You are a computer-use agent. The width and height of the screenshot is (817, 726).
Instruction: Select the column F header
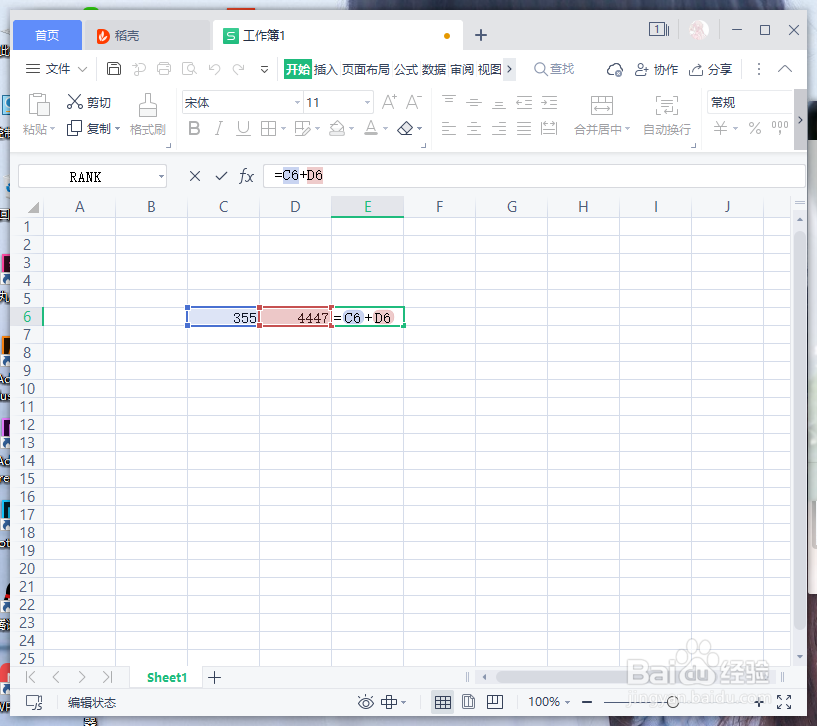coord(439,207)
